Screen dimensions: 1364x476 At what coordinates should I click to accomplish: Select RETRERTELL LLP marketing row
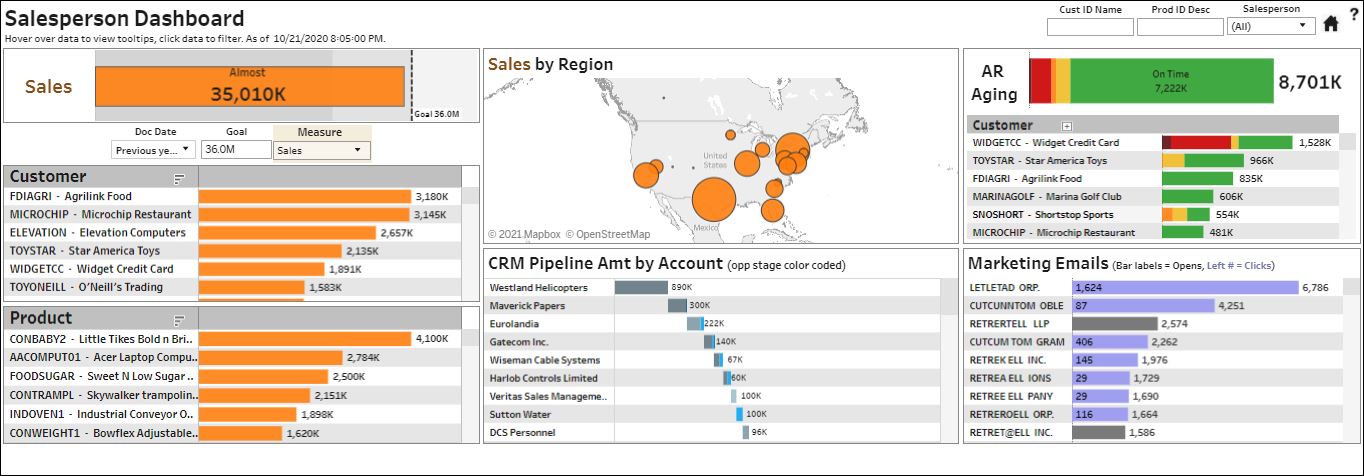pos(1153,323)
